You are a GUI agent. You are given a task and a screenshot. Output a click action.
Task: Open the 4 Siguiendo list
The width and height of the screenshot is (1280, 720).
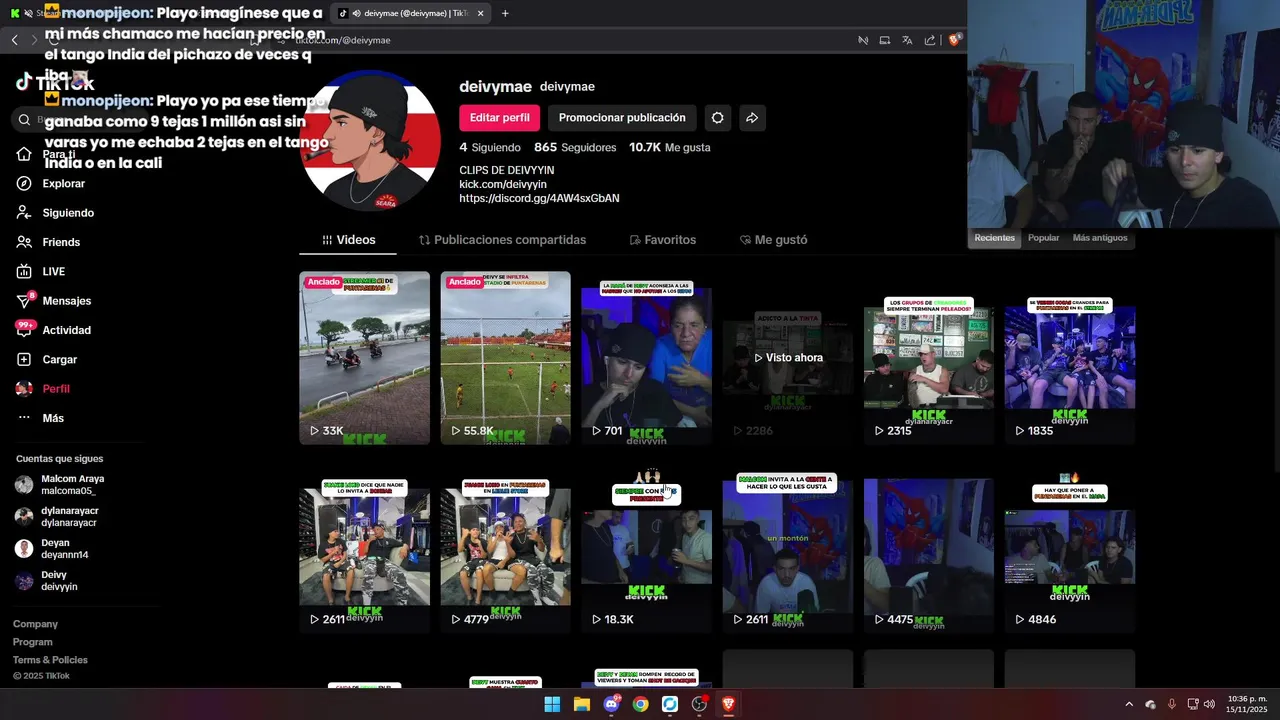point(489,147)
